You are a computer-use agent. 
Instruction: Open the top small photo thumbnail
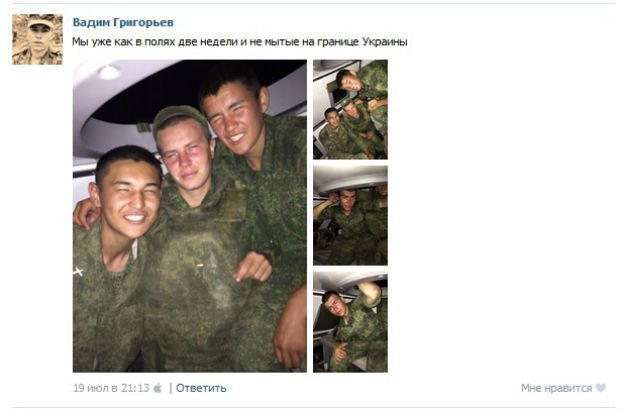point(350,110)
